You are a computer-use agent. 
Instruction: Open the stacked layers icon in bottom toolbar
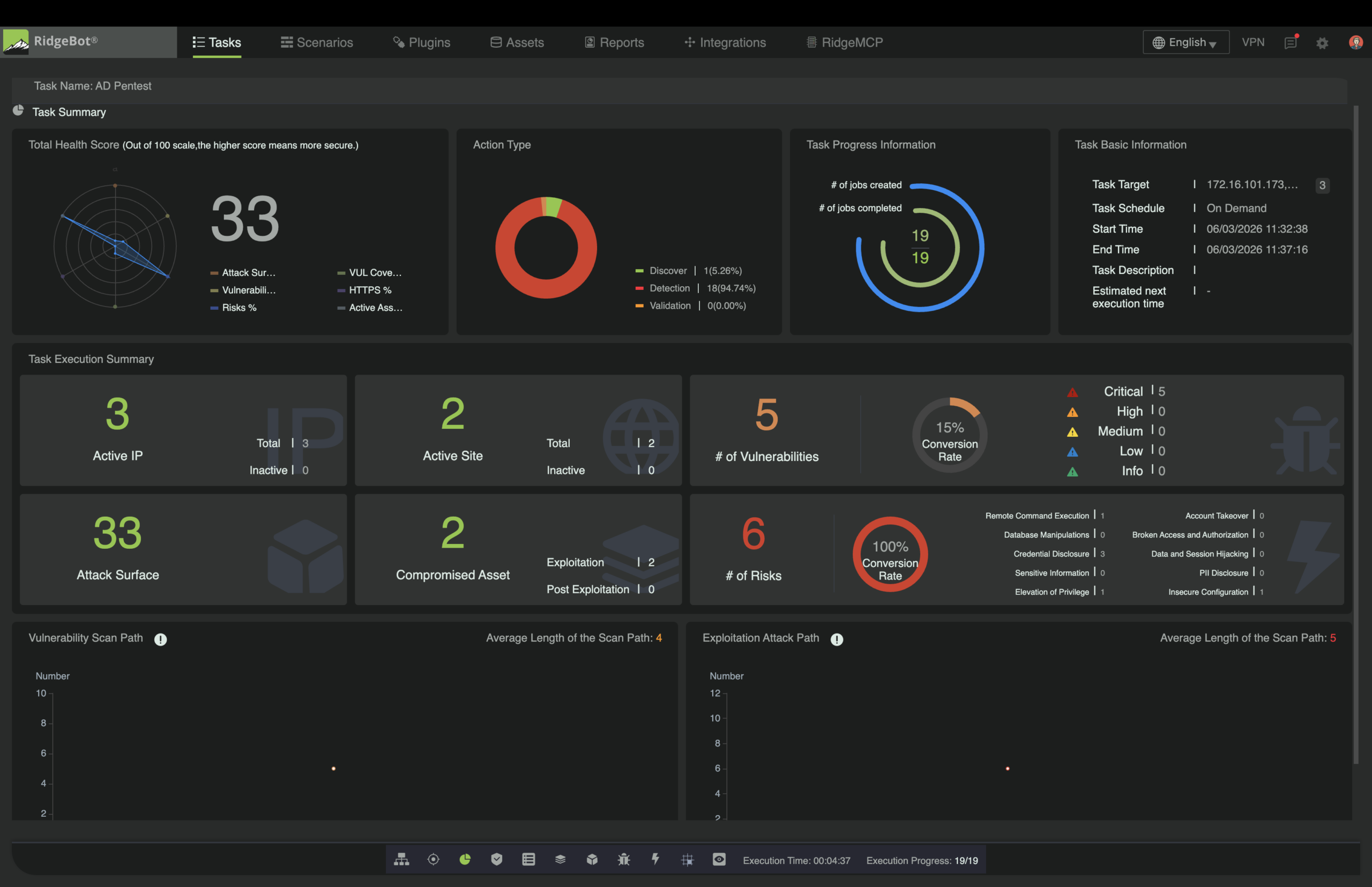point(560,859)
